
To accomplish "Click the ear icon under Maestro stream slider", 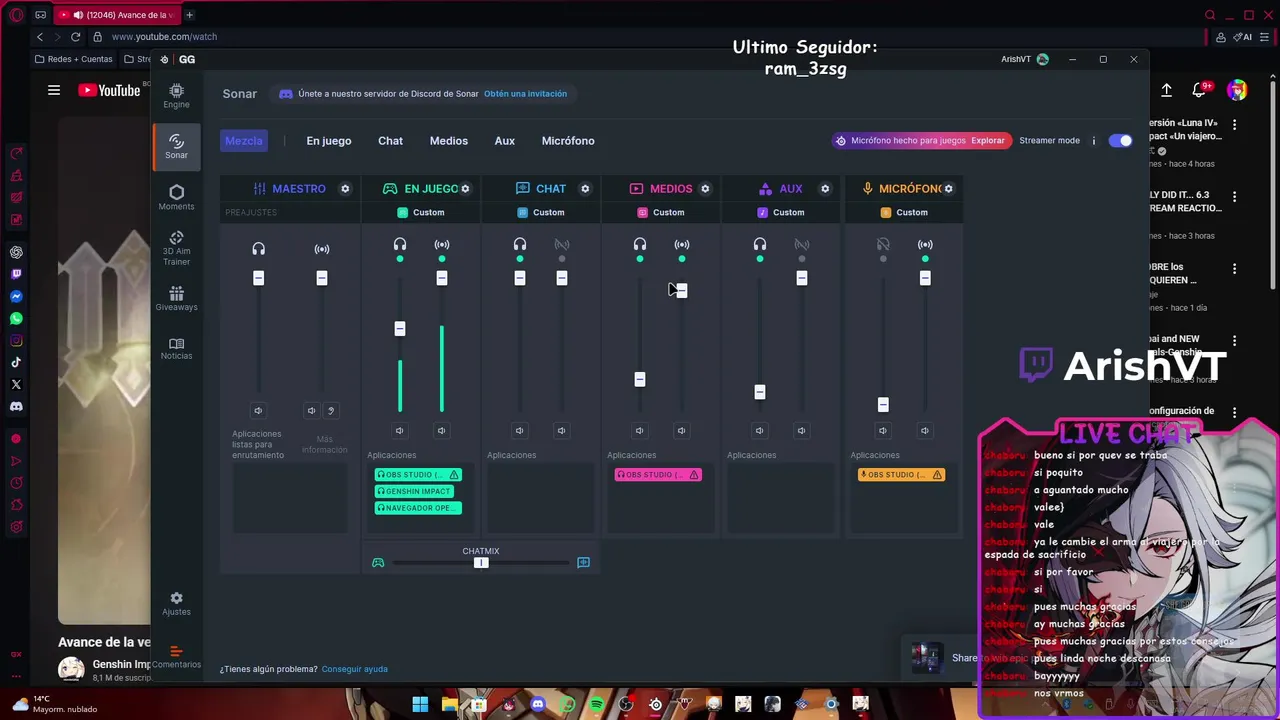I will click(331, 410).
